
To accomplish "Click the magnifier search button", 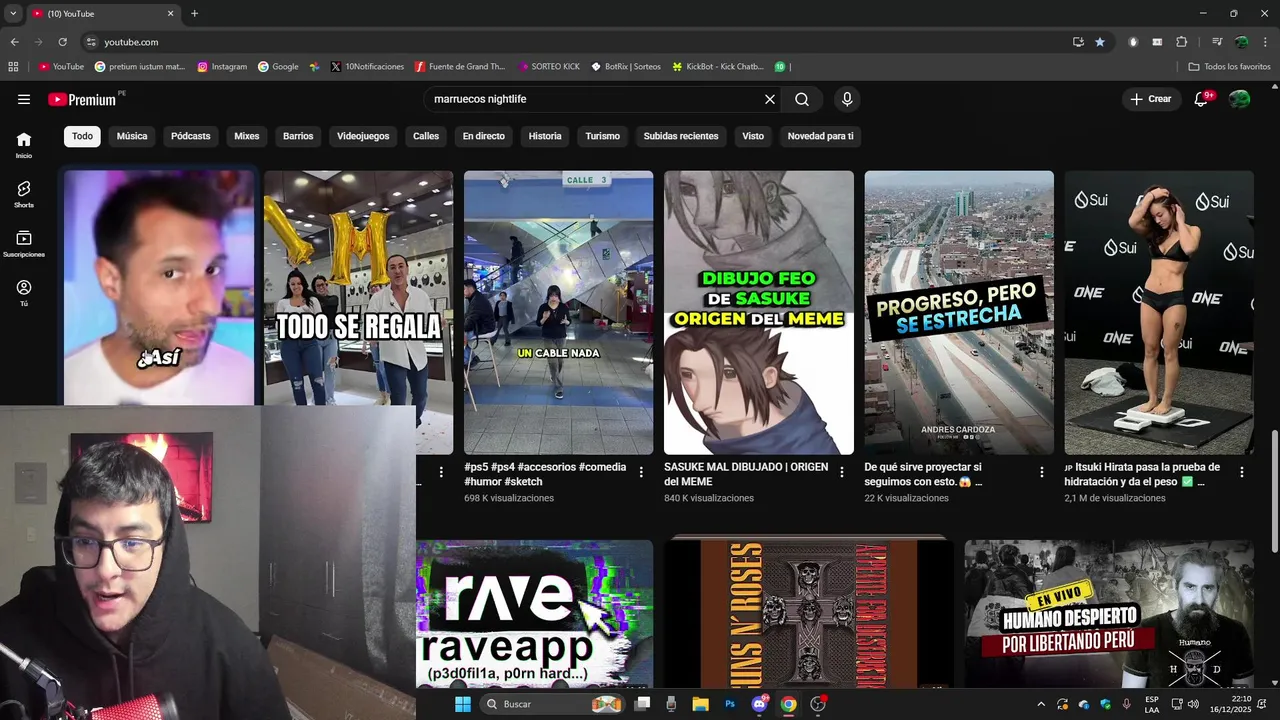I will click(x=802, y=99).
